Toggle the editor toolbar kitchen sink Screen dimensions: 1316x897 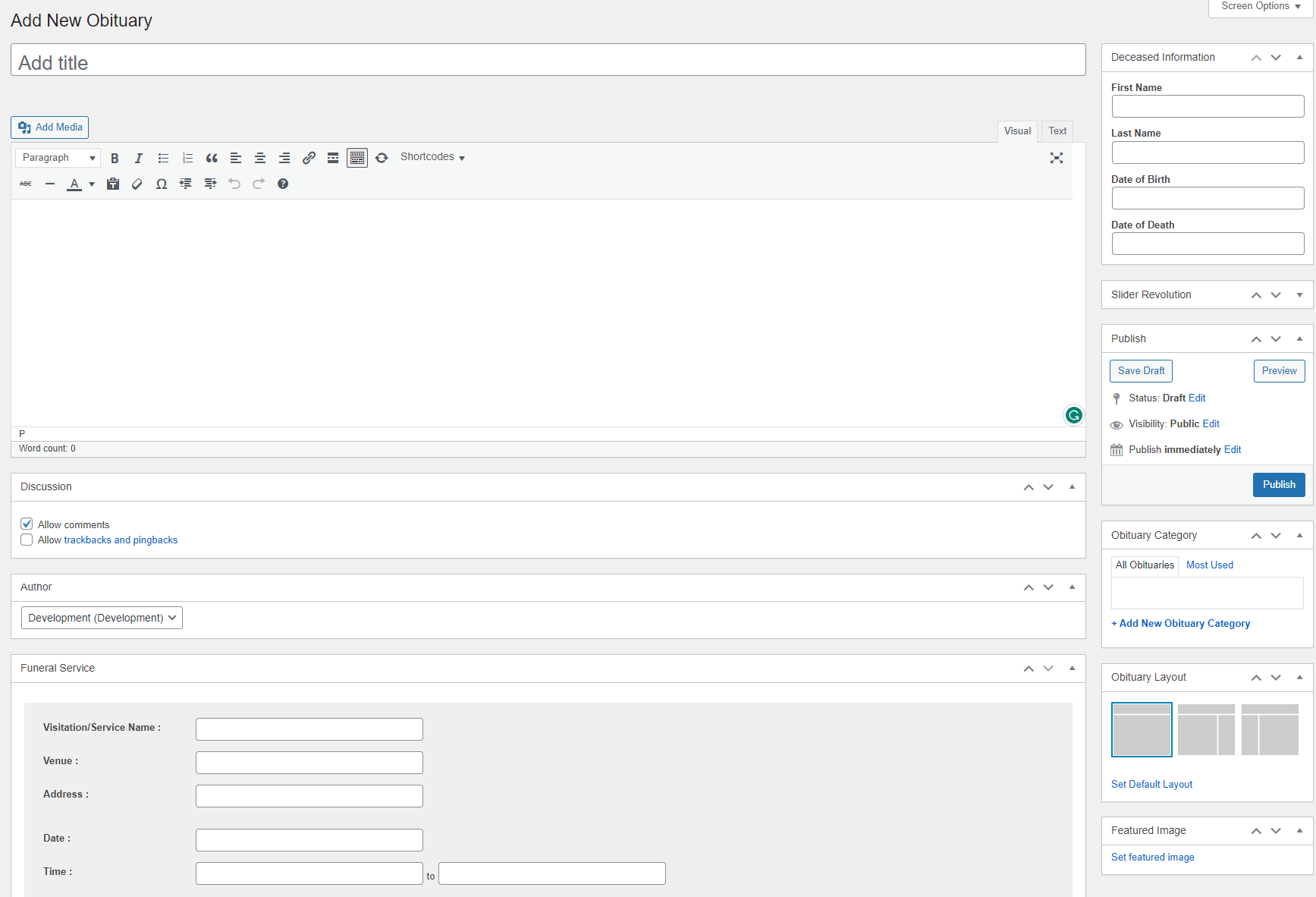tap(357, 158)
